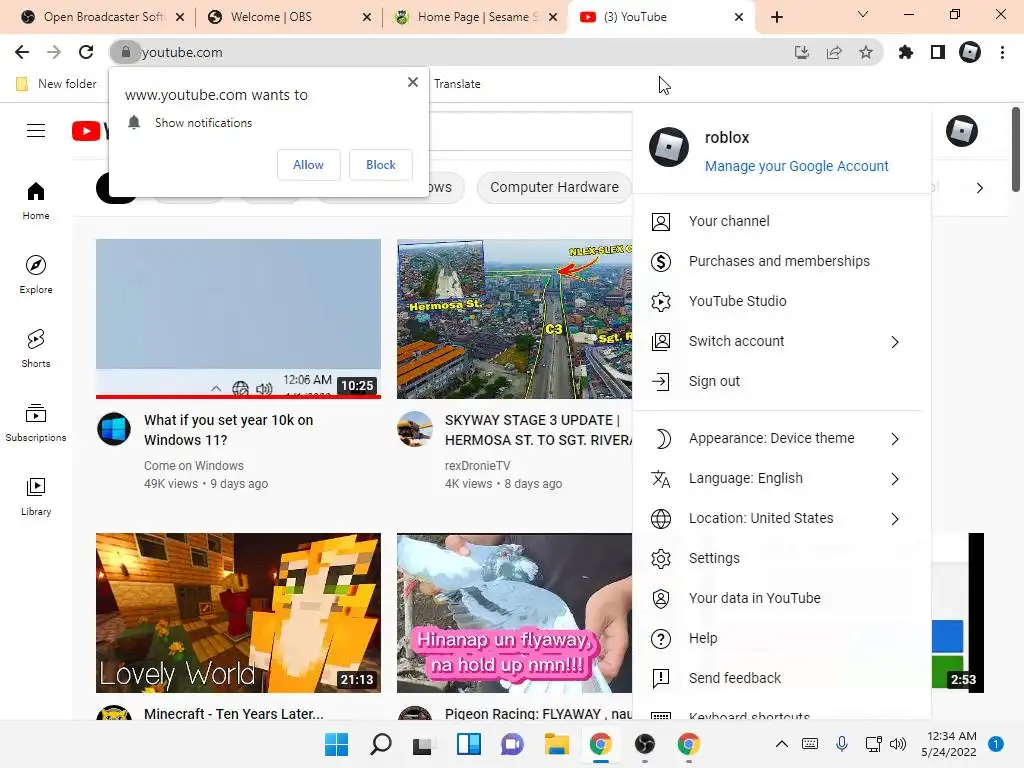Toggle Chrome side panel icon
This screenshot has width=1024, height=768.
[938, 52]
